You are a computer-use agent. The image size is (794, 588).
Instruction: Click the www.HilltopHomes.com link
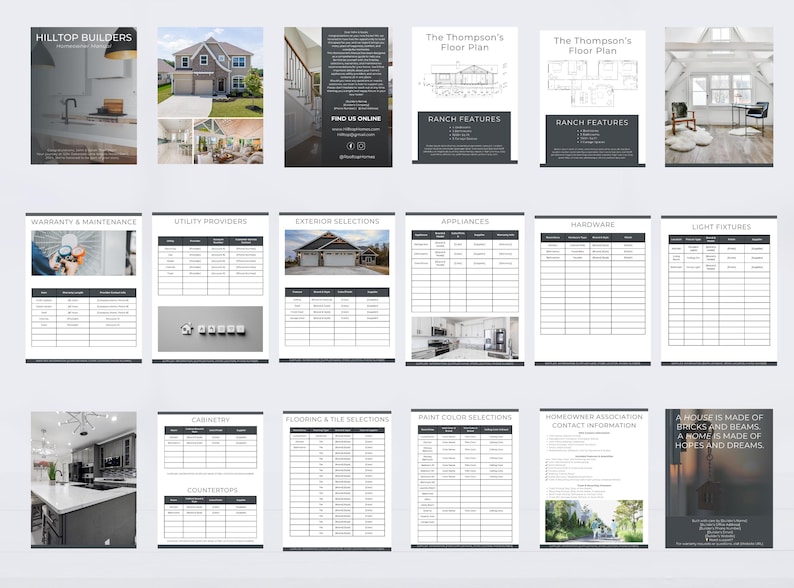[356, 129]
